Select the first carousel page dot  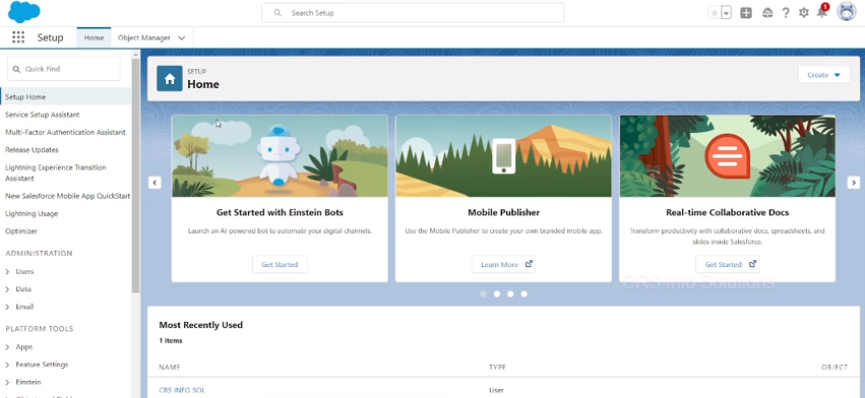click(483, 294)
